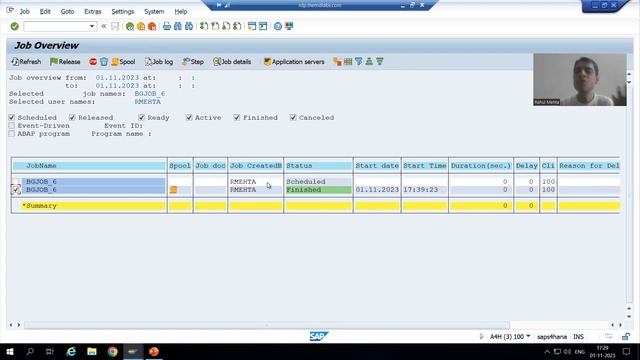640x360 pixels.
Task: Click the Step button
Action: pyautogui.click(x=193, y=62)
